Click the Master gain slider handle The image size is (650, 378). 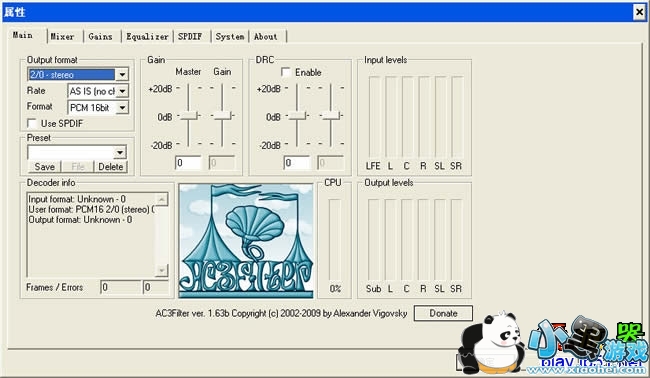189,116
